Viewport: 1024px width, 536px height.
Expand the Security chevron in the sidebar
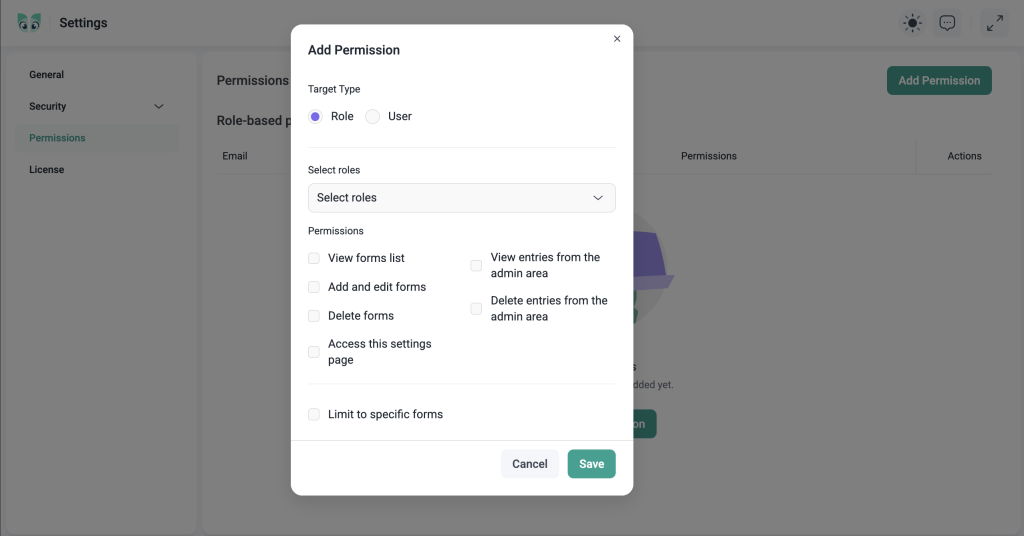[159, 106]
